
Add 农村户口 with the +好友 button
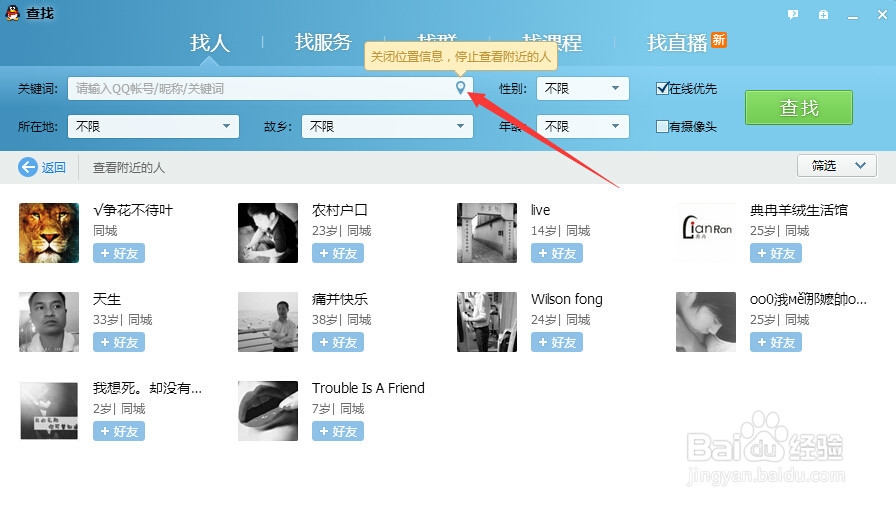click(x=338, y=253)
